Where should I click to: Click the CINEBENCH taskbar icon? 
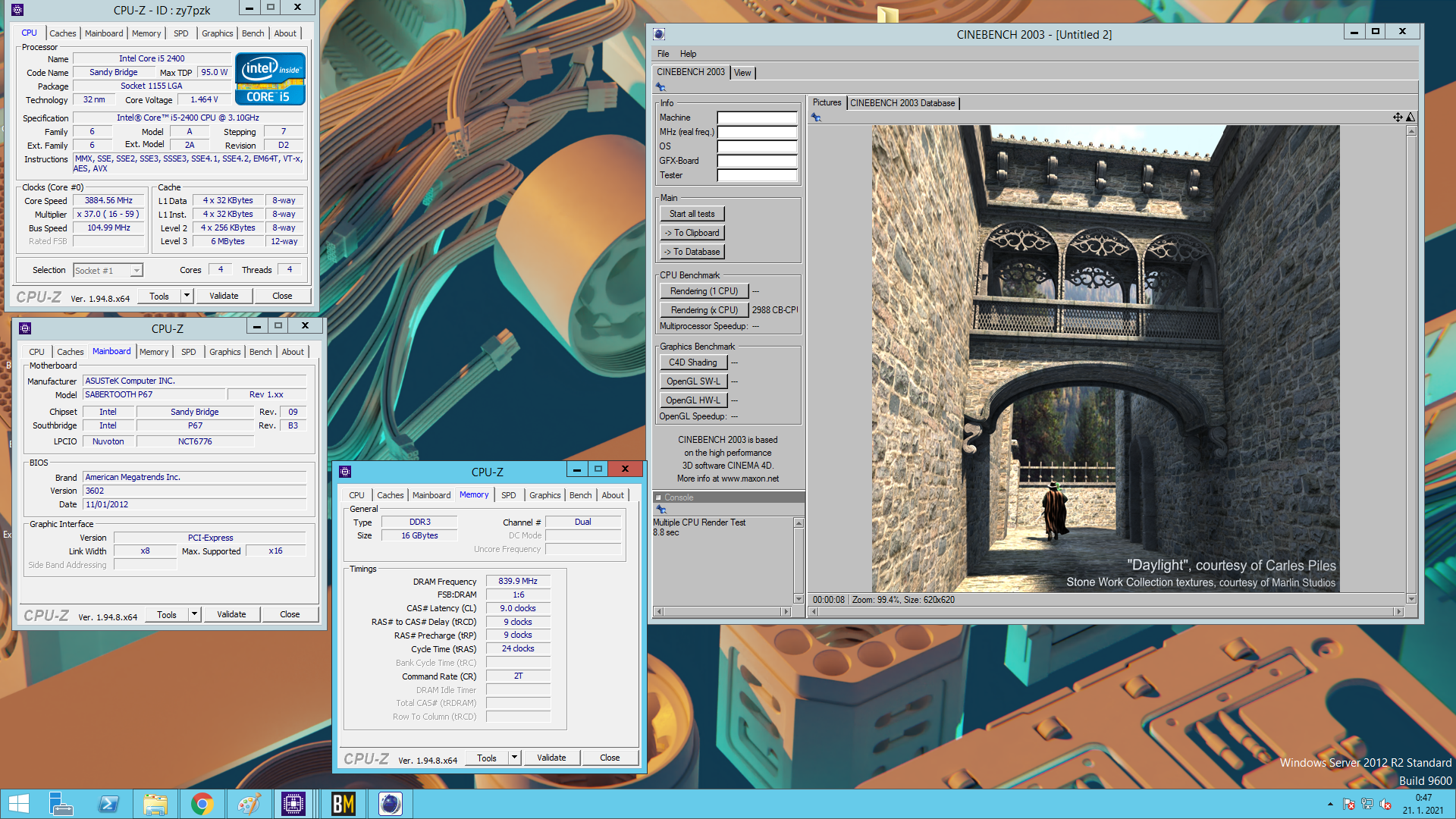[x=391, y=804]
